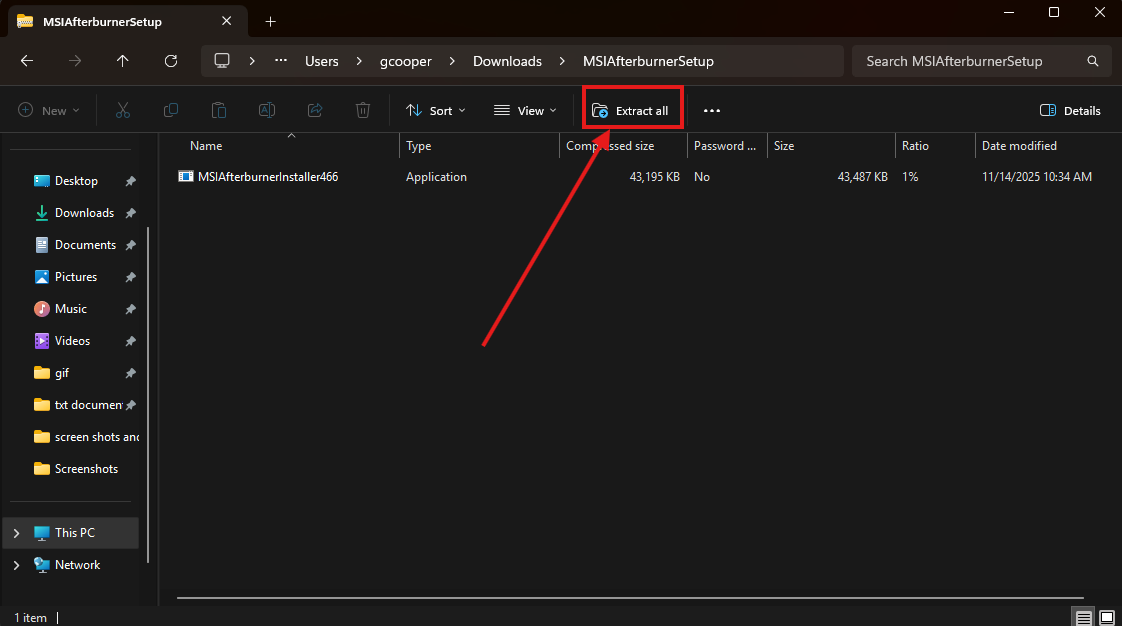Open the txt documents sidebar folder
1122x626 pixels.
click(88, 405)
